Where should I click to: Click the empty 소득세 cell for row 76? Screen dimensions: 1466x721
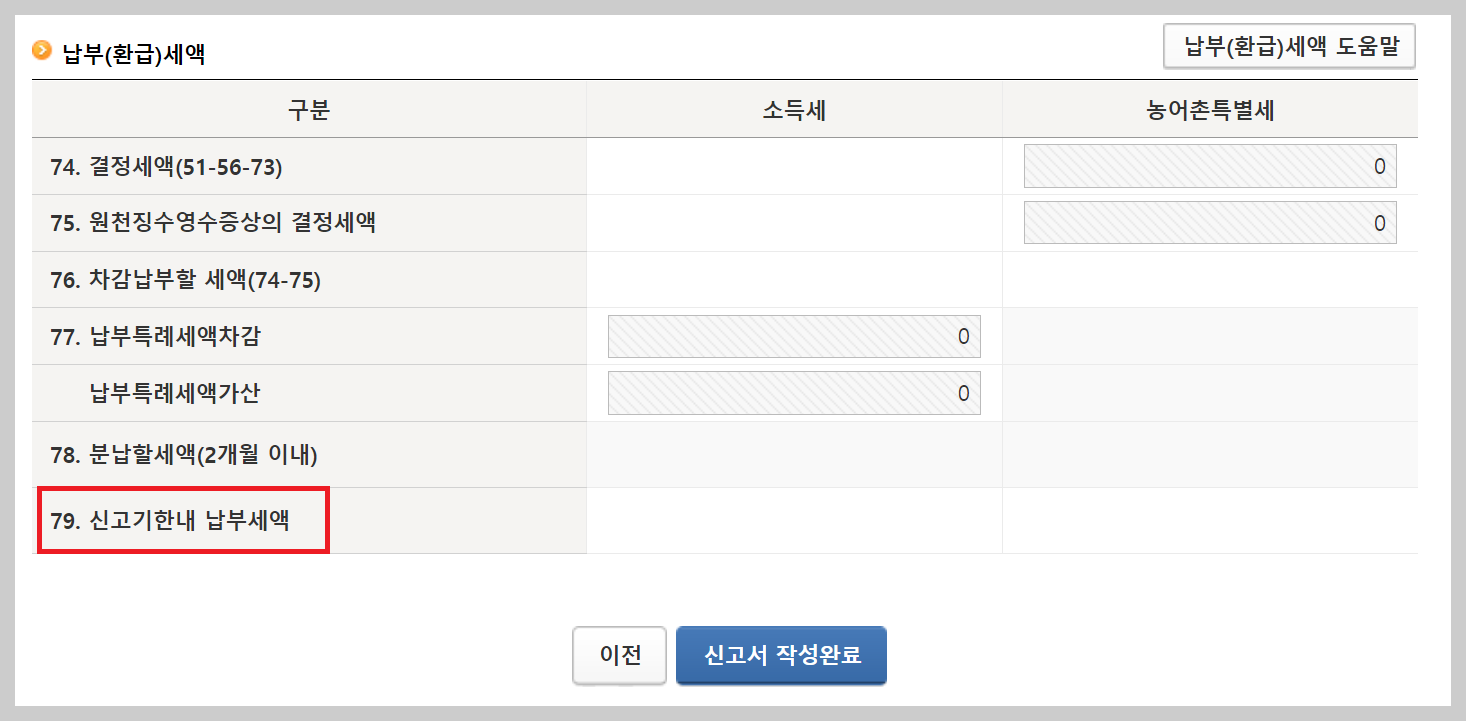point(794,279)
